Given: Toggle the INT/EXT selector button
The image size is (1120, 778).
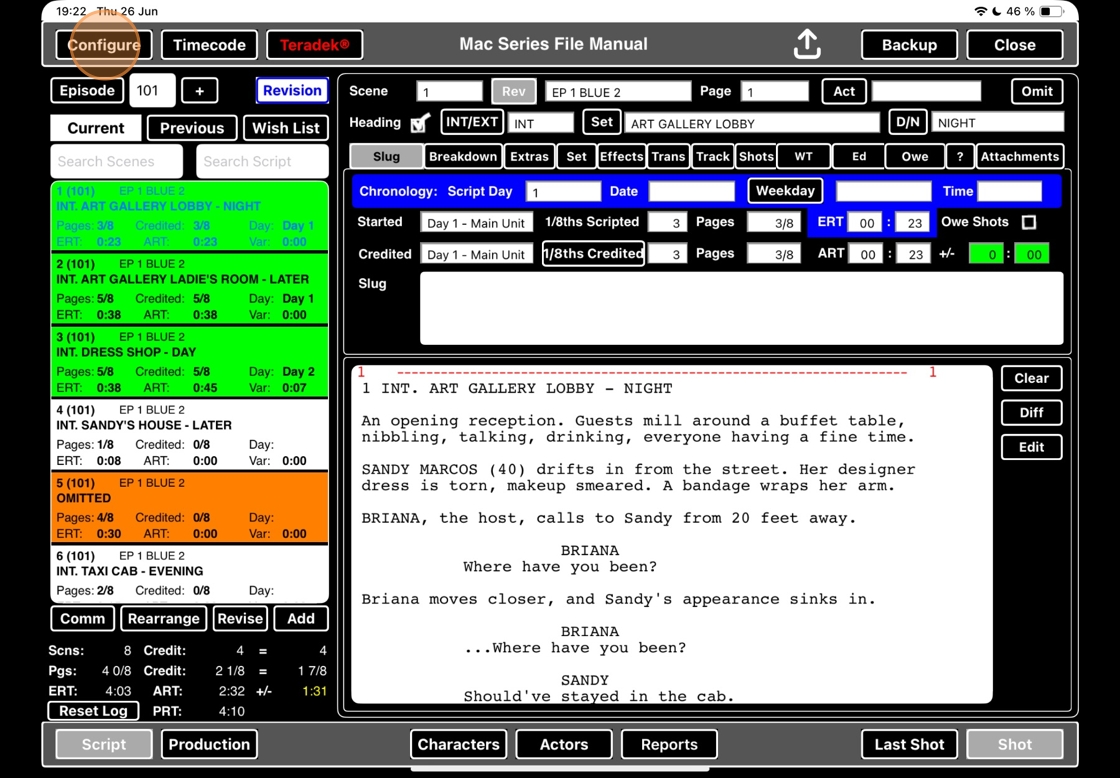Looking at the screenshot, I should (471, 122).
